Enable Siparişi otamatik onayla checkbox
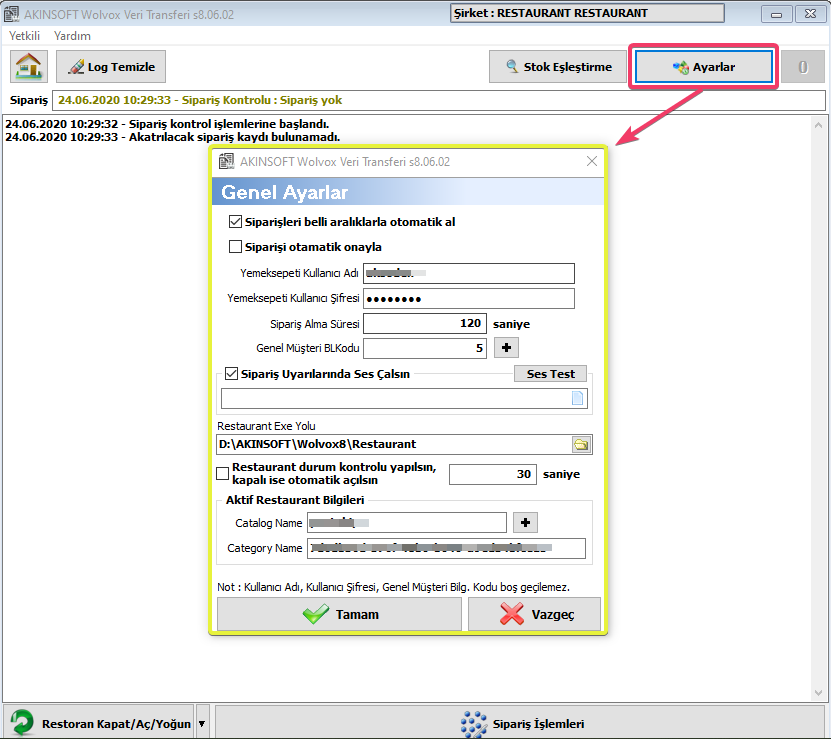 tap(235, 247)
